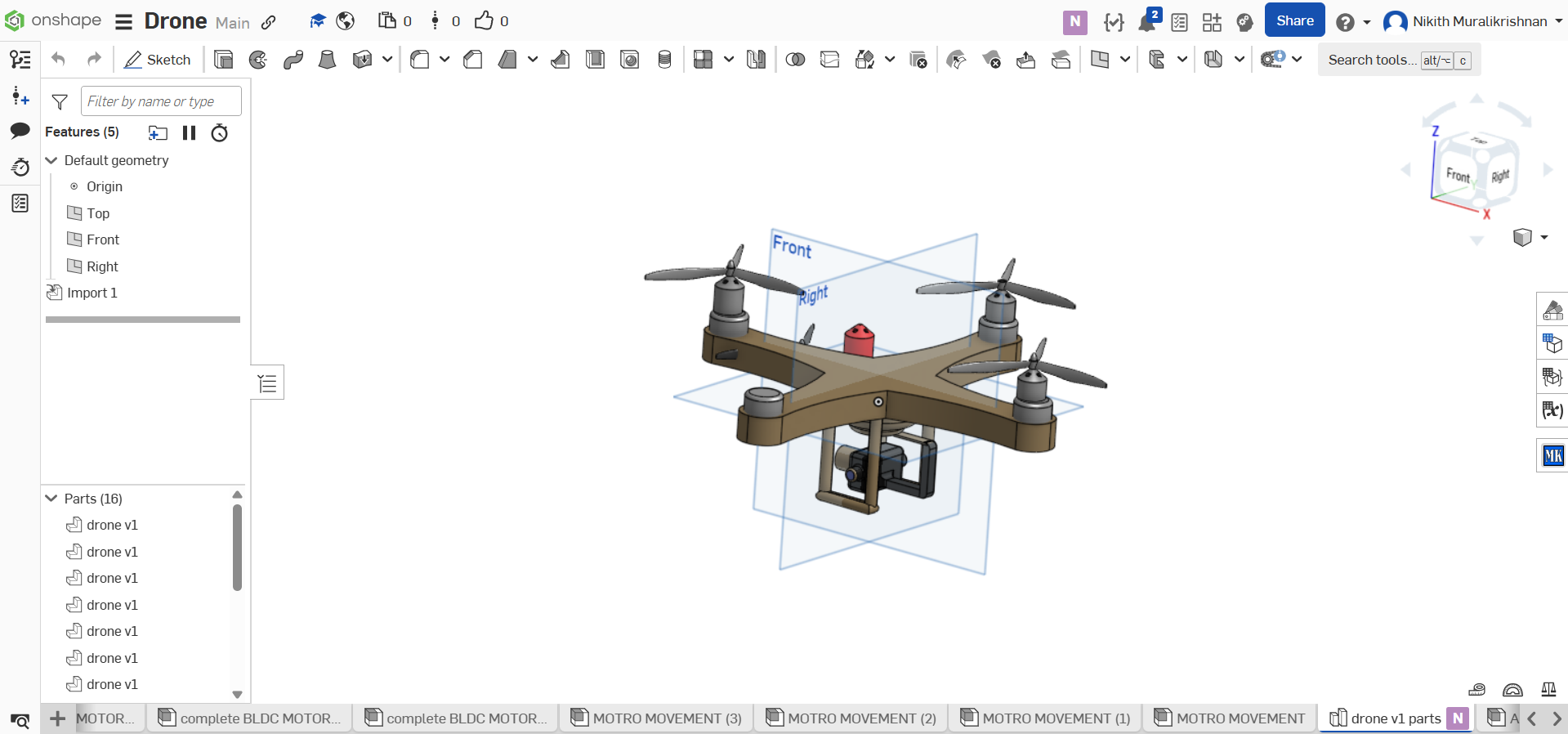The height and width of the screenshot is (734, 1568).
Task: Switch to MOTRO MOVEMENT (2) tab
Action: 851,718
